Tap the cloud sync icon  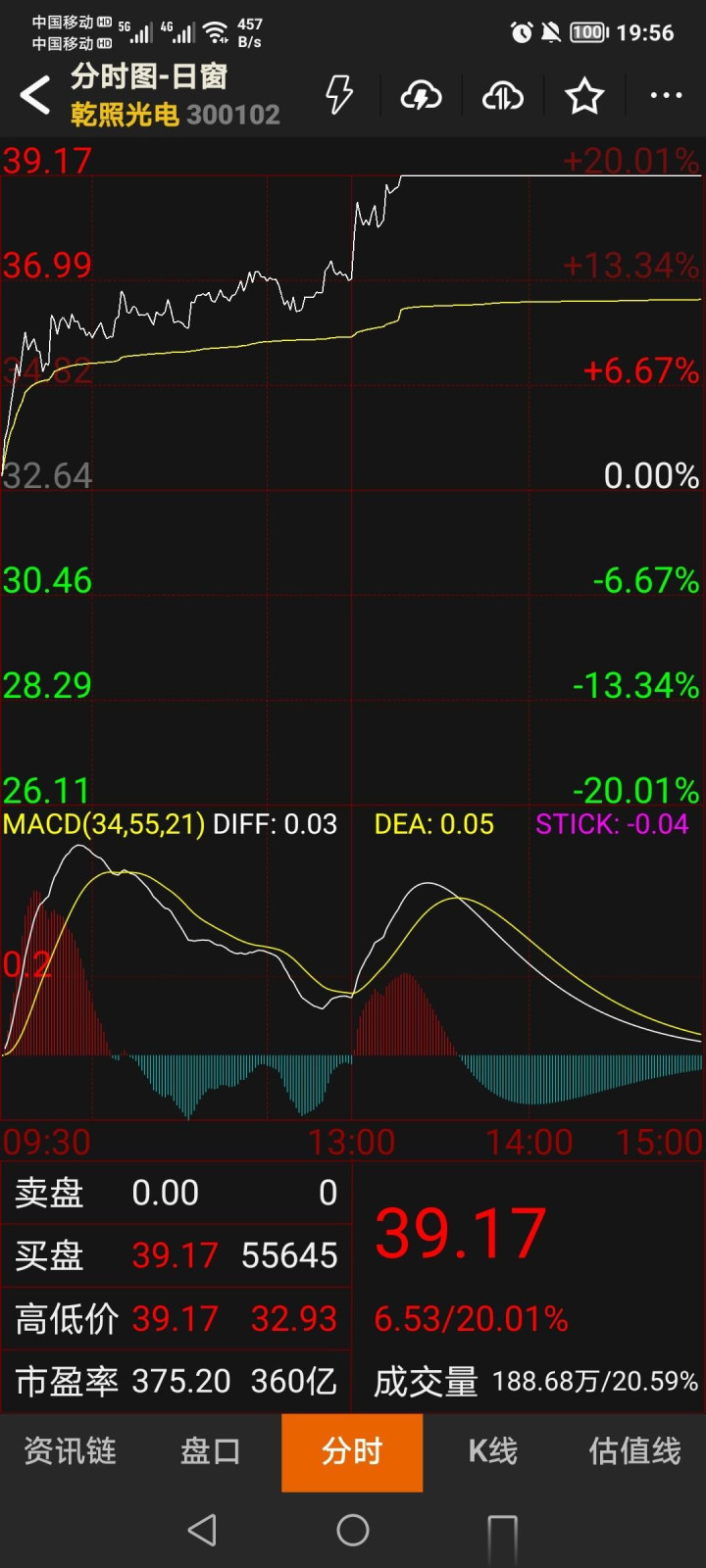[x=503, y=96]
